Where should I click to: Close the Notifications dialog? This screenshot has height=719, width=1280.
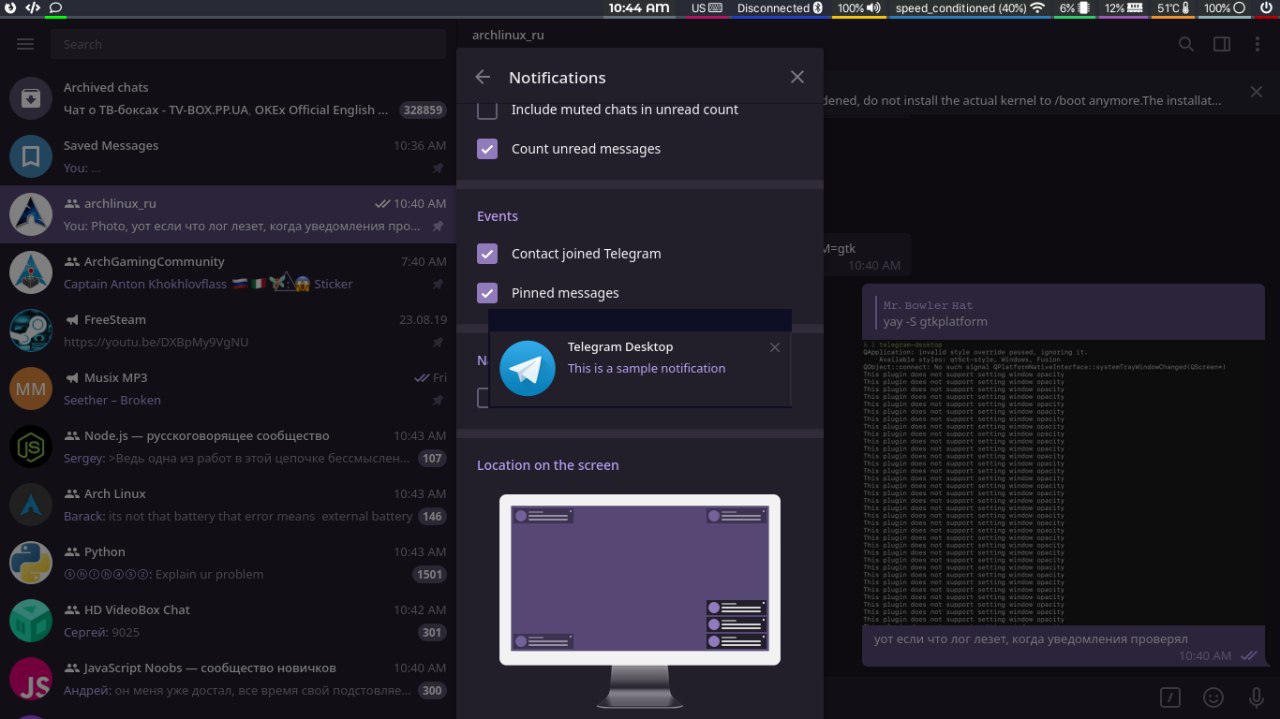pos(797,77)
